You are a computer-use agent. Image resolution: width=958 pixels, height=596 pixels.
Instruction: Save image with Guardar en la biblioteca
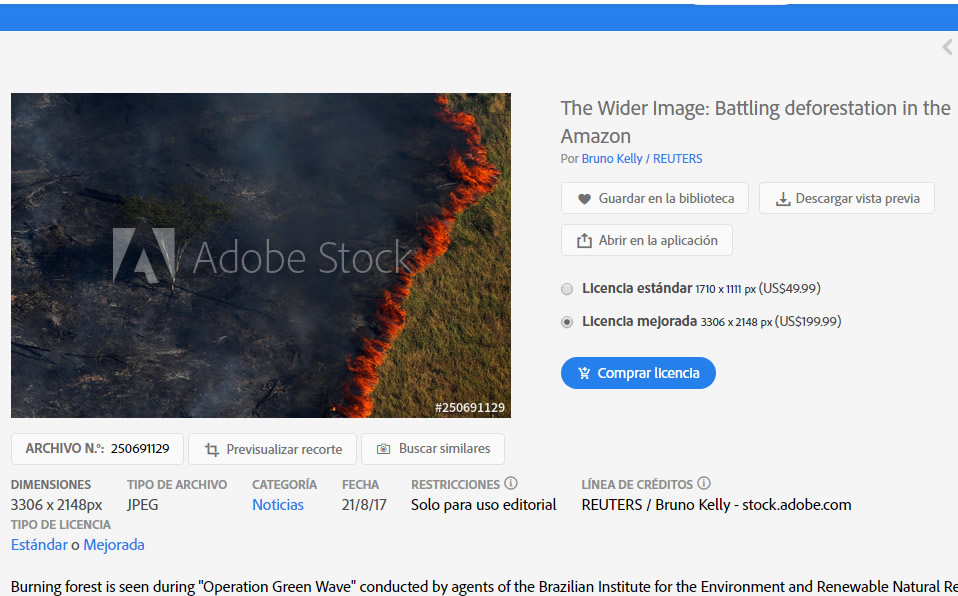pos(654,198)
